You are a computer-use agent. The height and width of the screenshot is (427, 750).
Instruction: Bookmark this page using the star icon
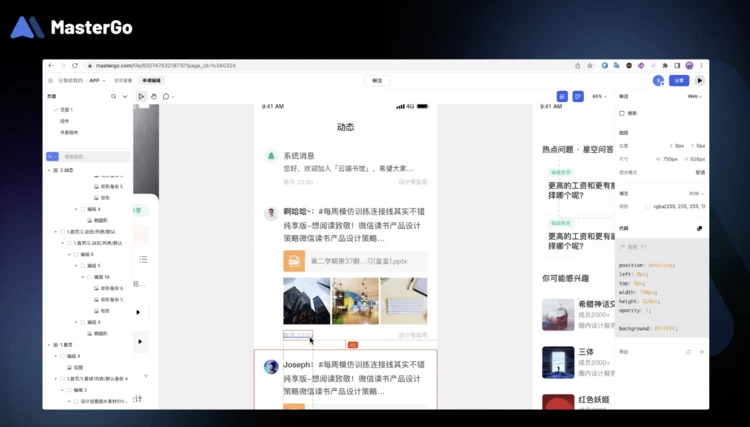(589, 65)
